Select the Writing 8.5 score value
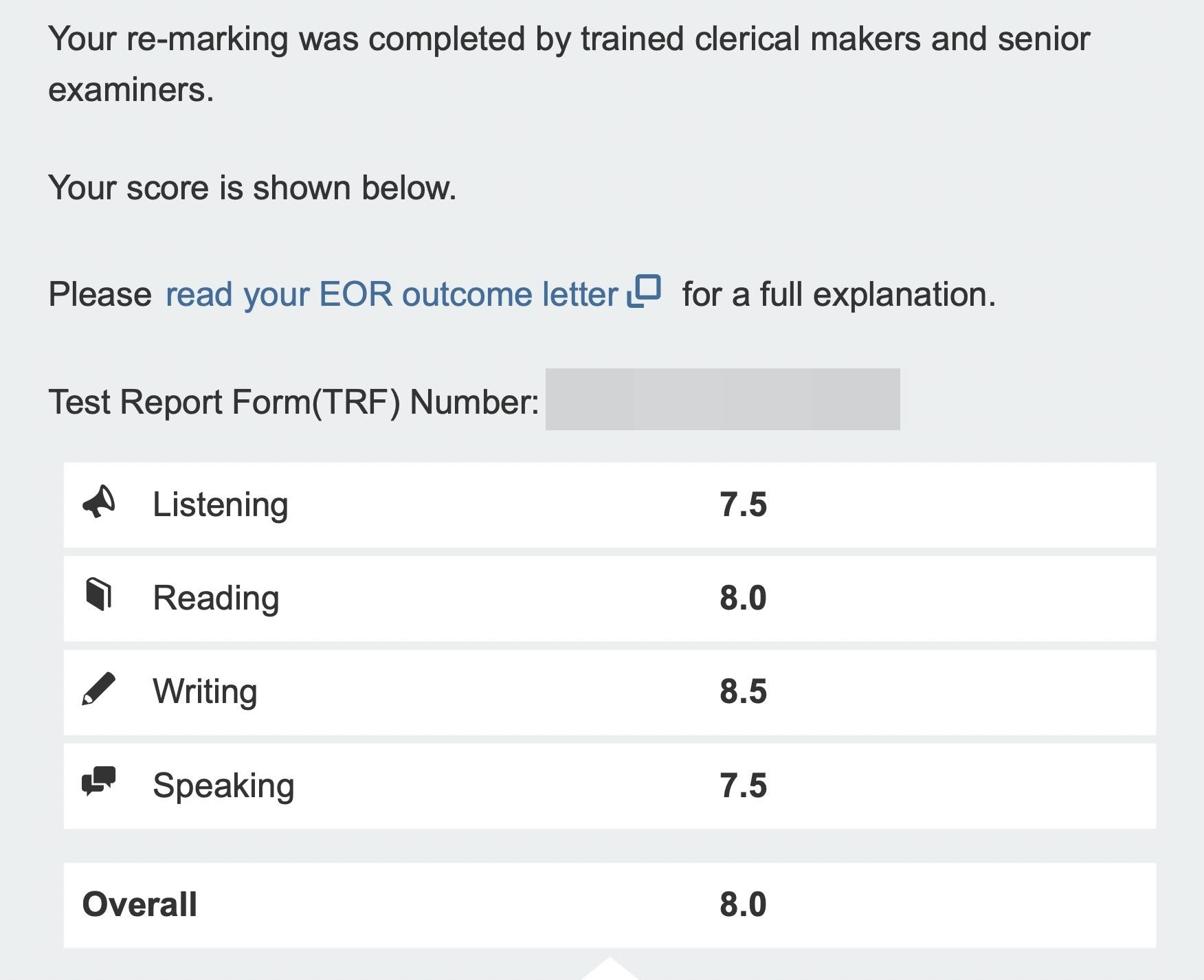This screenshot has width=1204, height=980. 744,690
